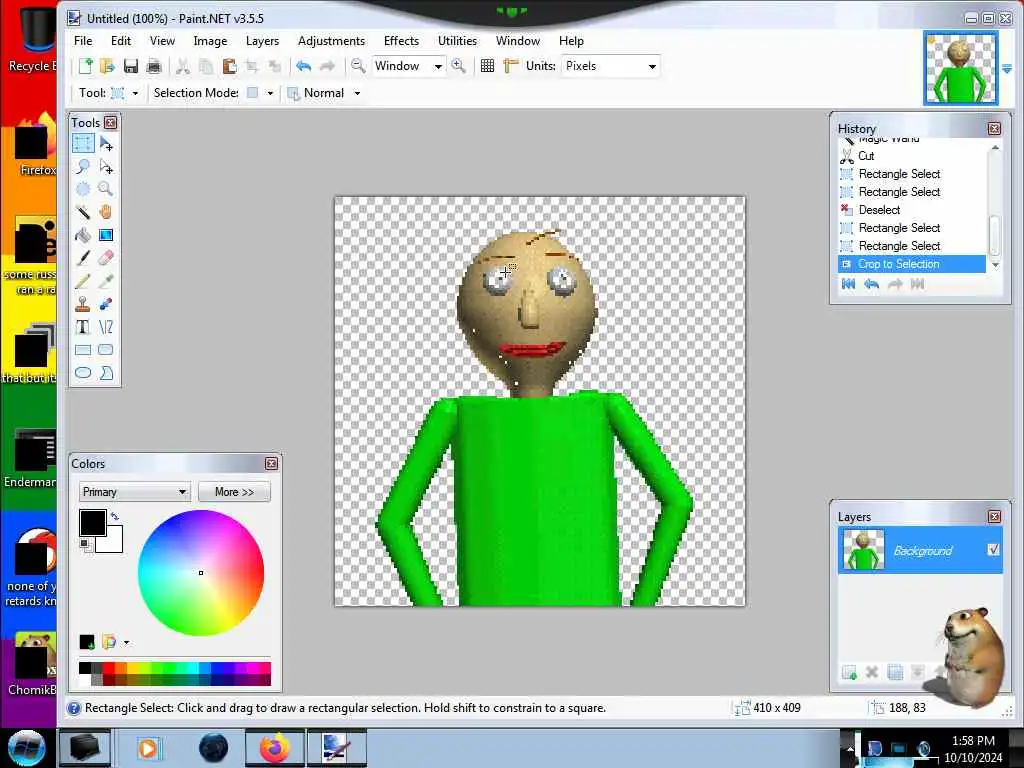Select the Rectangle shape tool
Screen dimensions: 1024x768
pyautogui.click(x=83, y=350)
